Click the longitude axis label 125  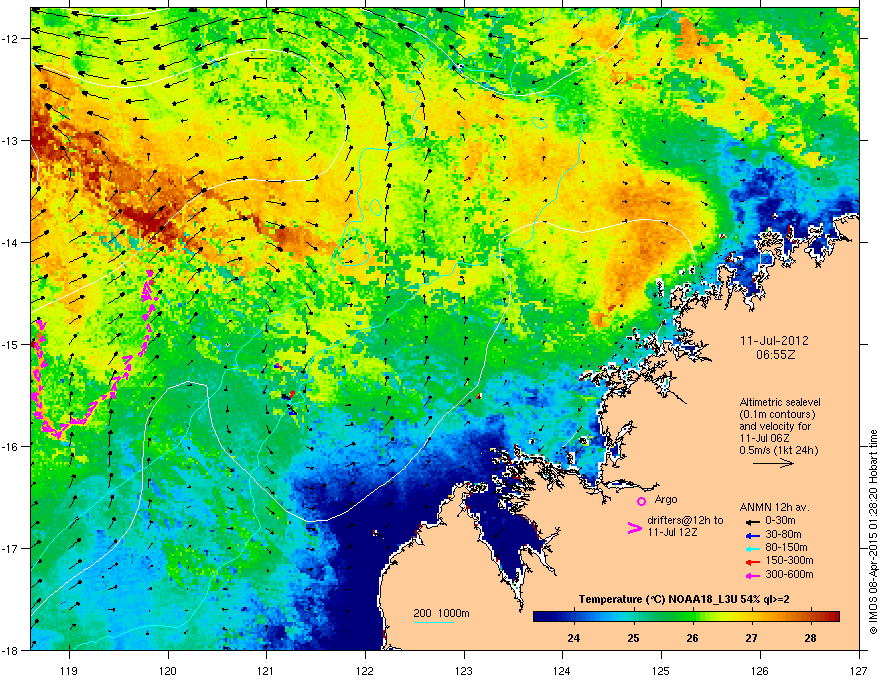pos(661,670)
